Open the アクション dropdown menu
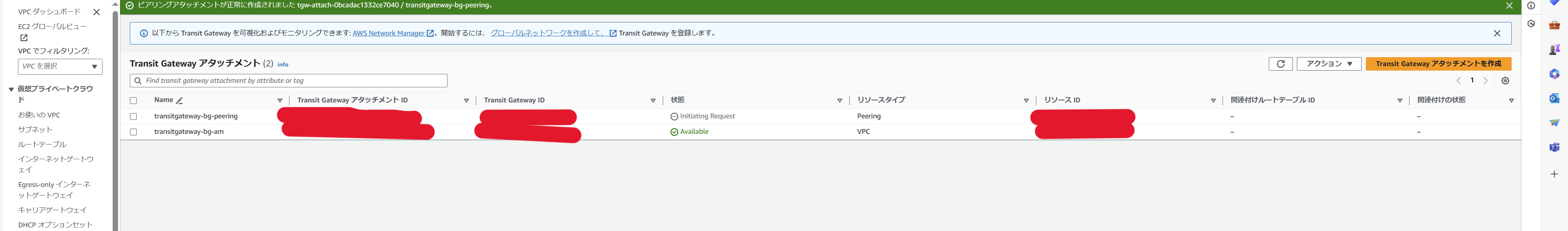Viewport: 1568px width, 231px height. 1329,64
